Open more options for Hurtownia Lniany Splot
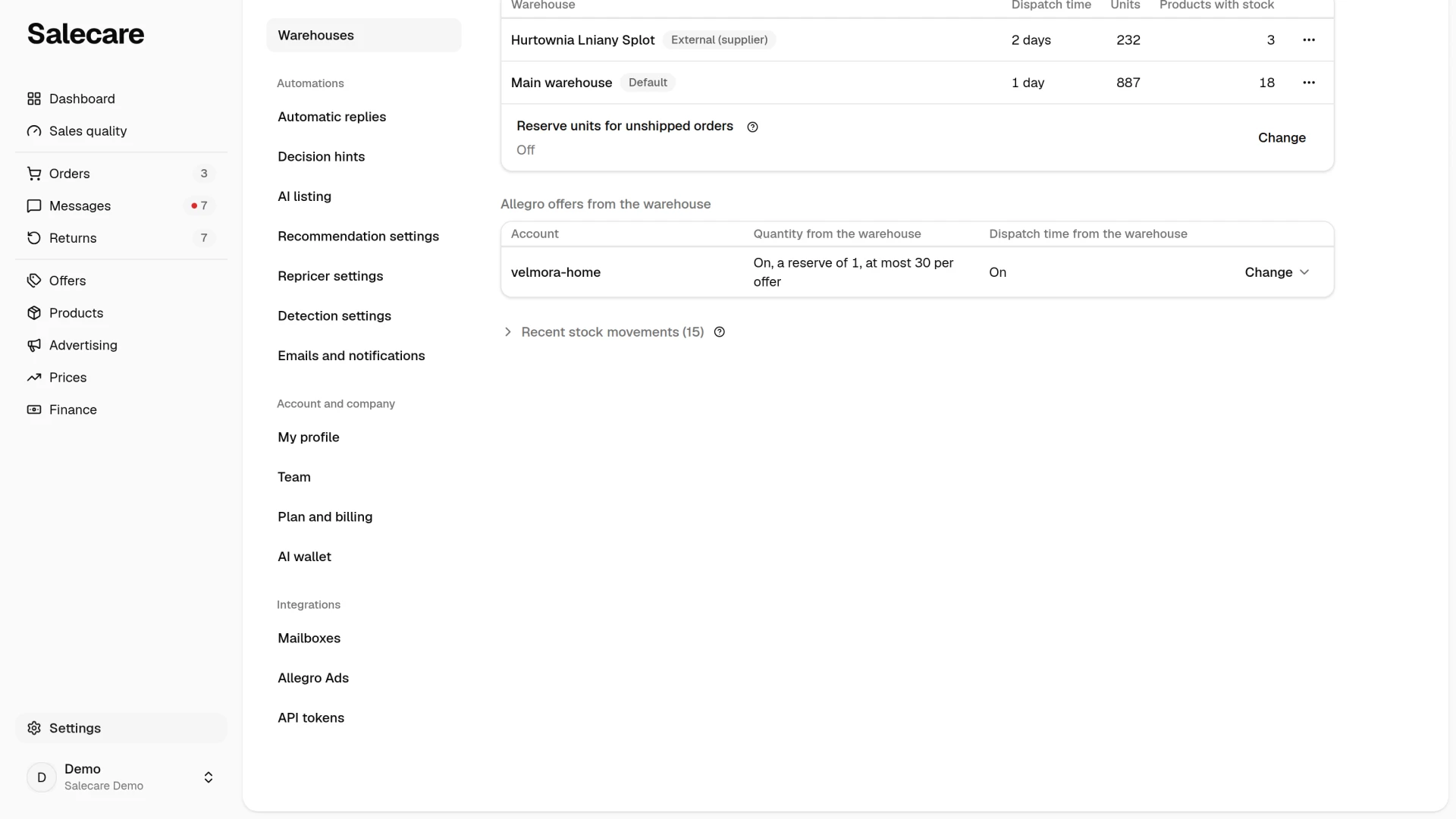The width and height of the screenshot is (1456, 819). [1309, 40]
